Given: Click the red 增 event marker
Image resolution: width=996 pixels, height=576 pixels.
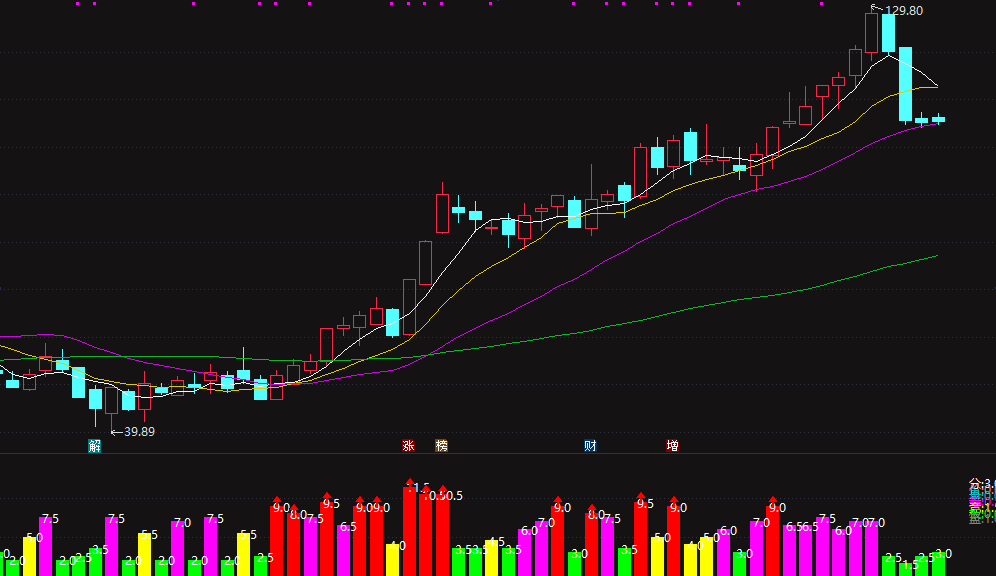Looking at the screenshot, I should pyautogui.click(x=673, y=446).
